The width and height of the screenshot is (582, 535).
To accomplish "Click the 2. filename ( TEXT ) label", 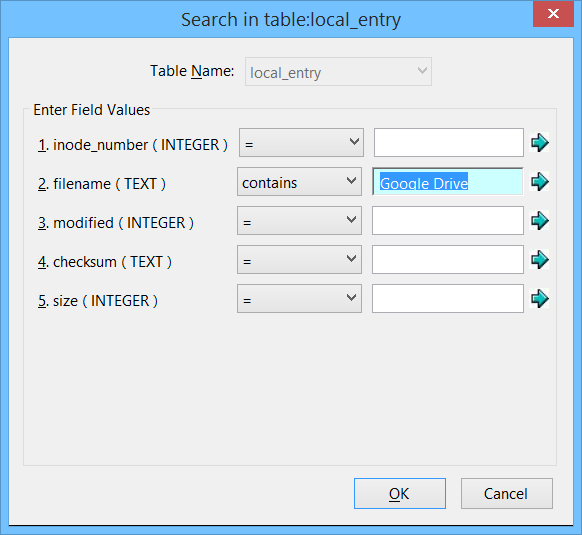I will coord(102,184).
